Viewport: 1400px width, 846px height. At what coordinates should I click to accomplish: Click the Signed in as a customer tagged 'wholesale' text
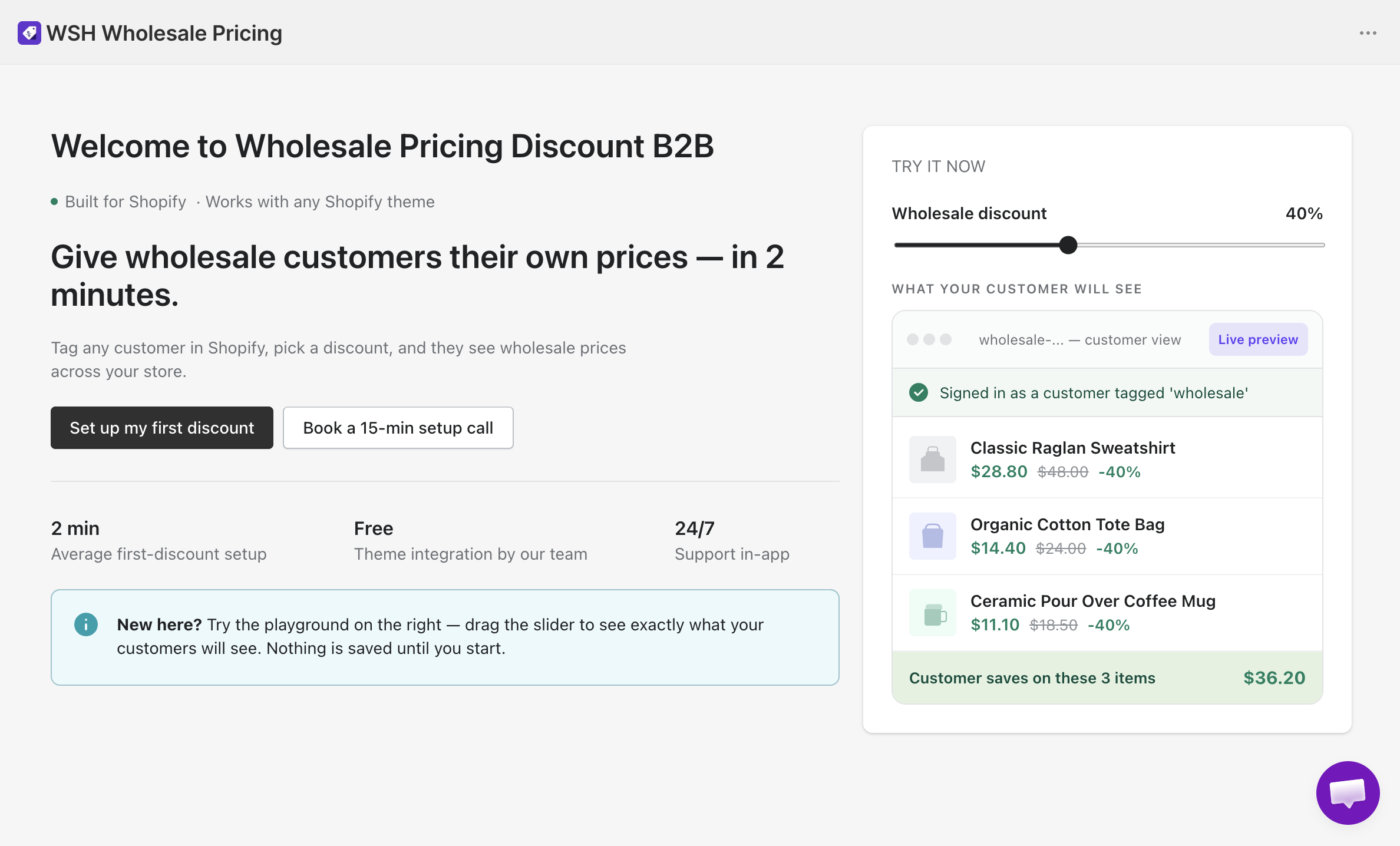(x=1094, y=393)
